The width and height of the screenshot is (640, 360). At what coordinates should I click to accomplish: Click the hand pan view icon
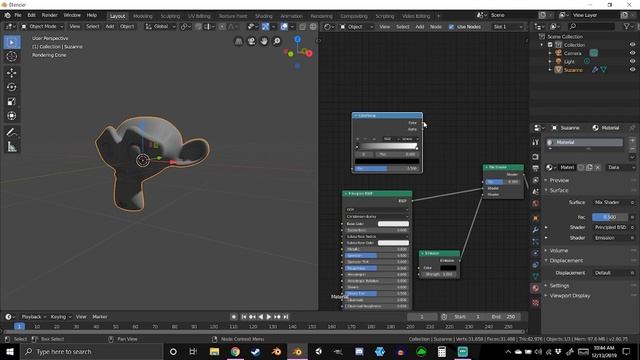[264, 41]
